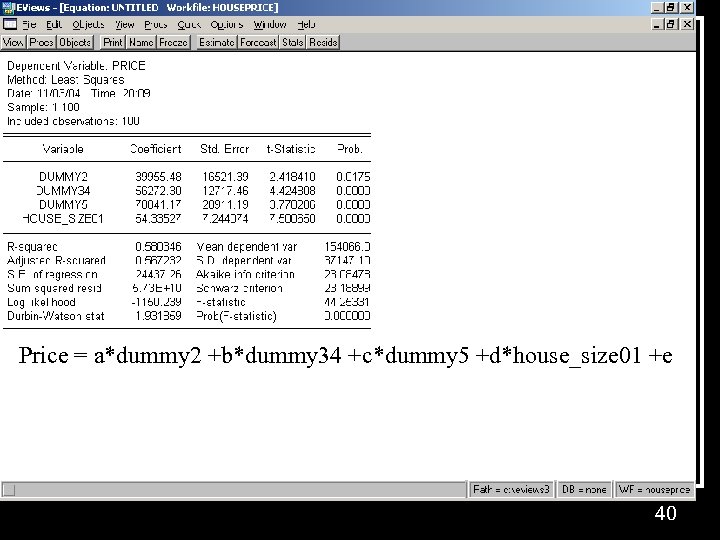The width and height of the screenshot is (720, 540).
Task: Minimize the EViews application window
Action: [x=658, y=8]
